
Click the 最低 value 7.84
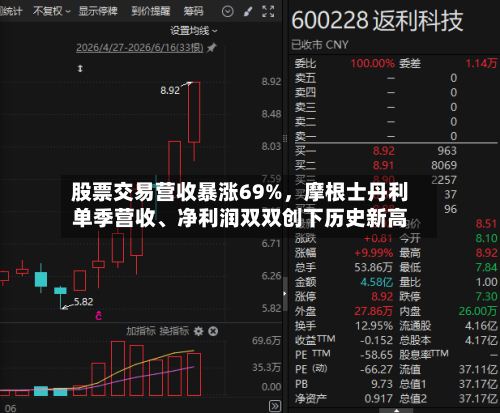[486, 267]
